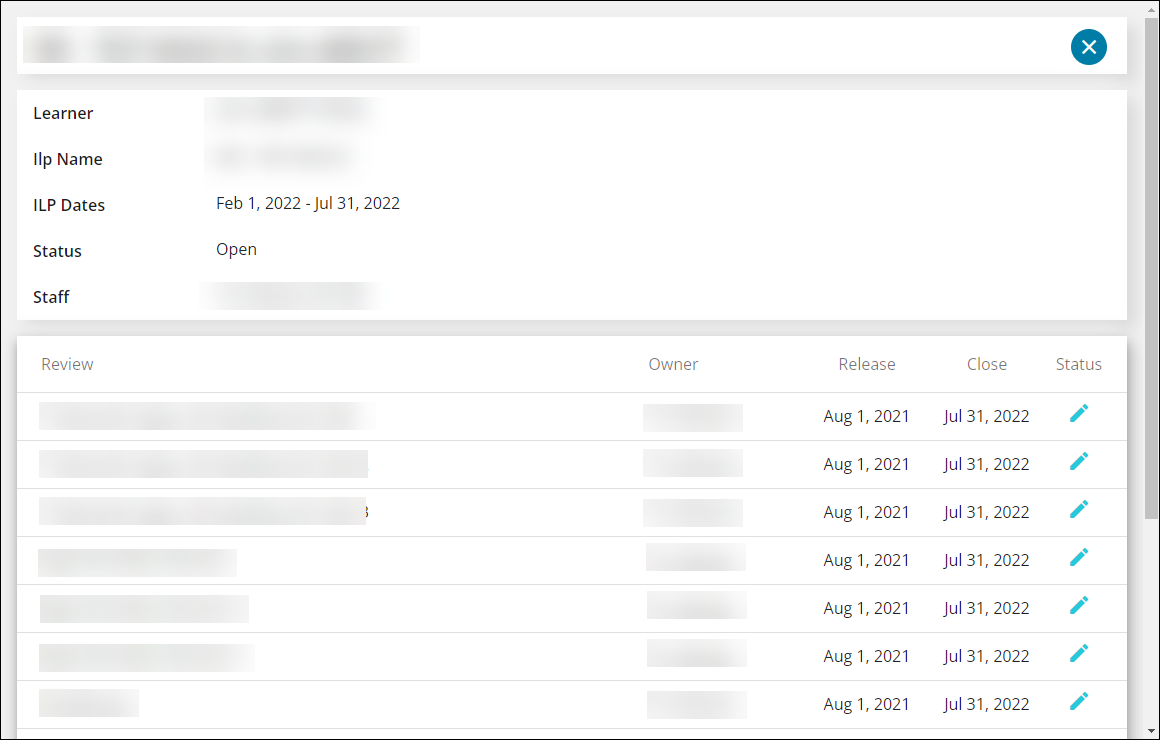Click the edit pencil on the fifth review row
1160x740 pixels.
(x=1079, y=605)
